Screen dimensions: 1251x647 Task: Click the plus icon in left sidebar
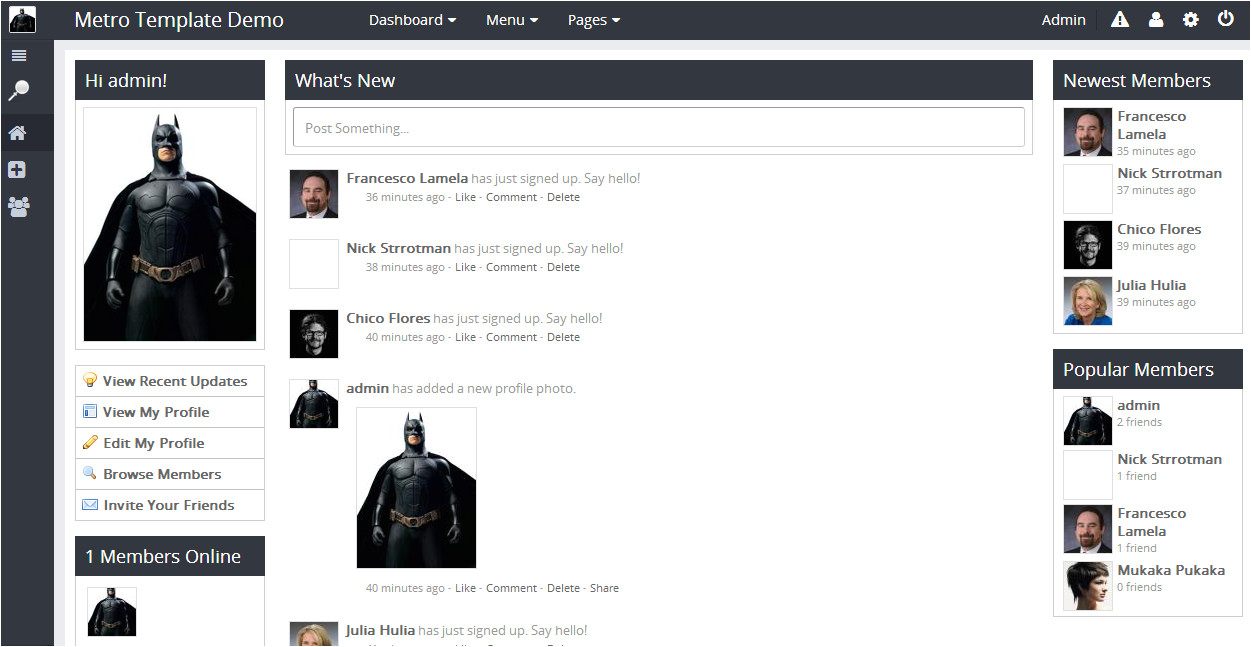(x=17, y=170)
